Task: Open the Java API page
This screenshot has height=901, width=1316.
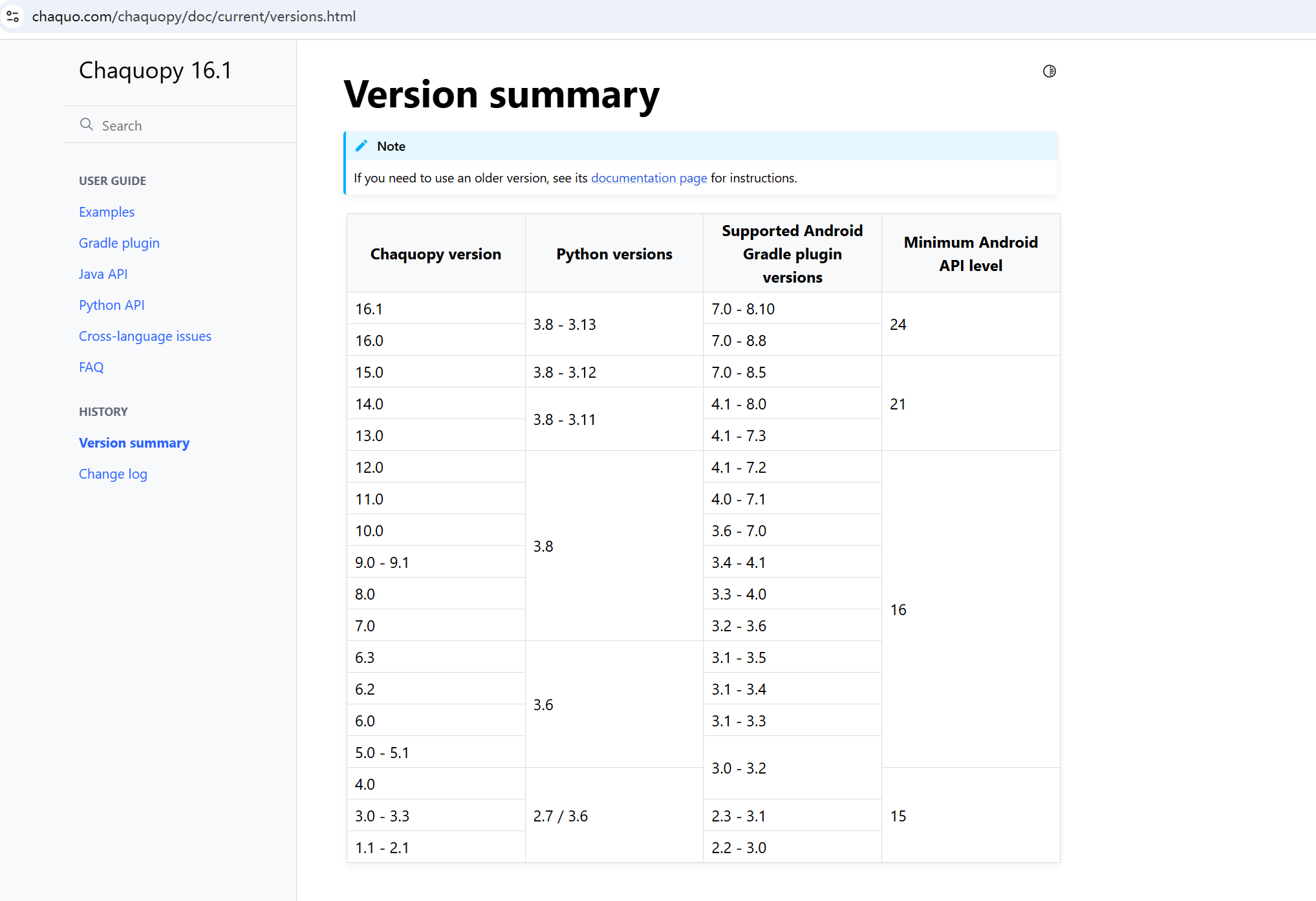Action: pyautogui.click(x=103, y=274)
